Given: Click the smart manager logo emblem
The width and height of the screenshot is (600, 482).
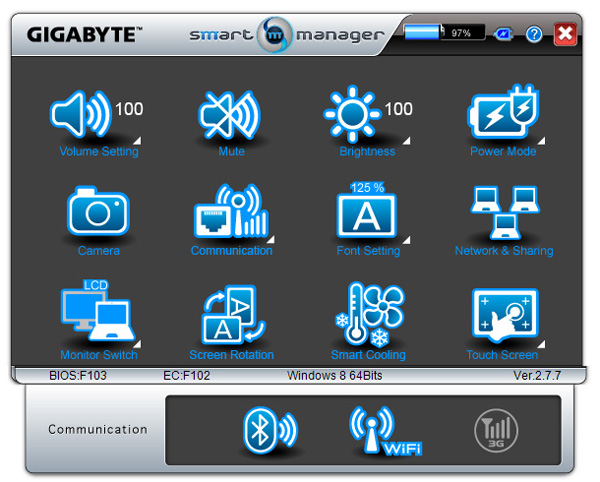Looking at the screenshot, I should 275,35.
